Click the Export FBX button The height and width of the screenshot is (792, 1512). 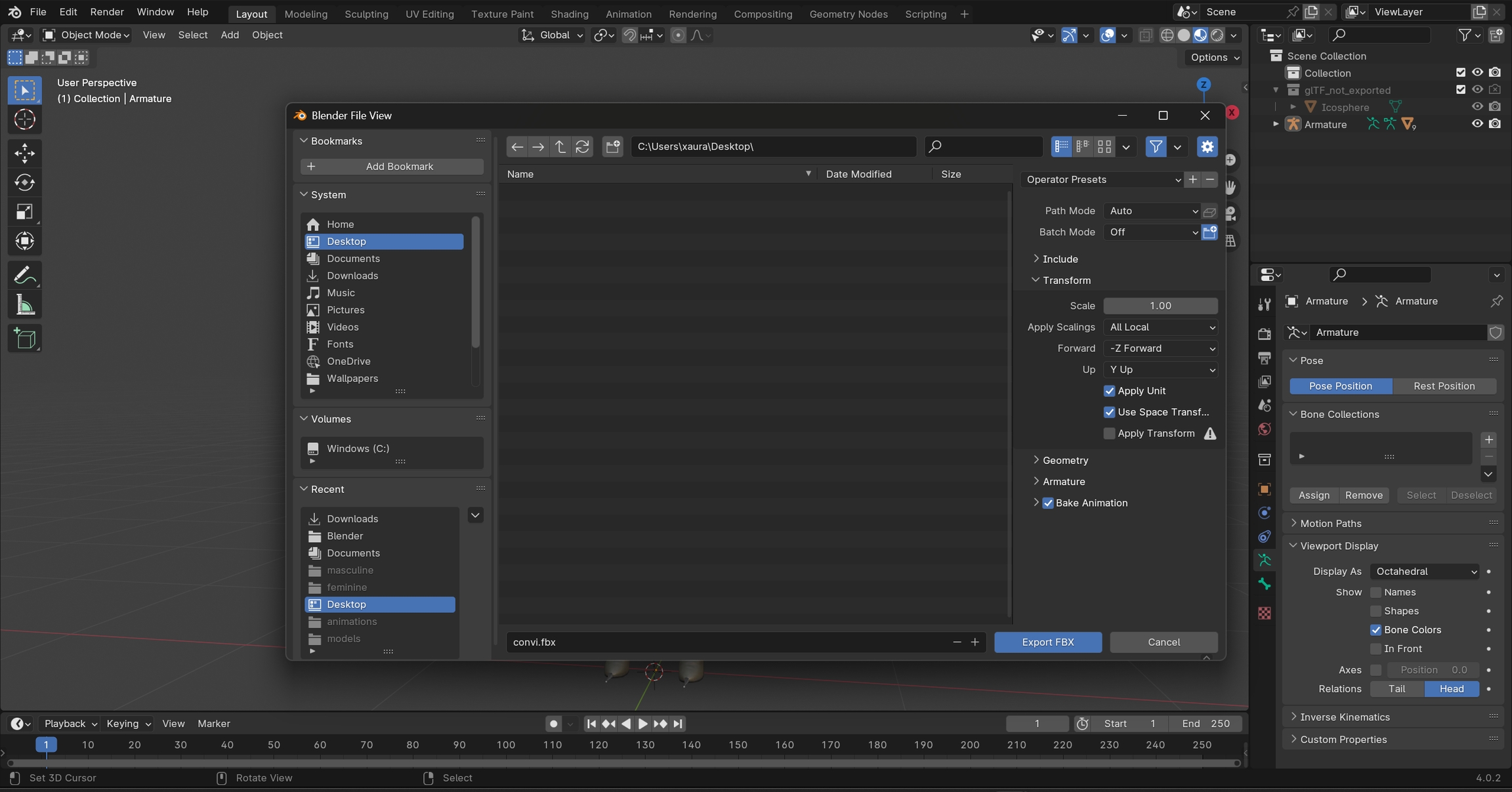click(1047, 642)
